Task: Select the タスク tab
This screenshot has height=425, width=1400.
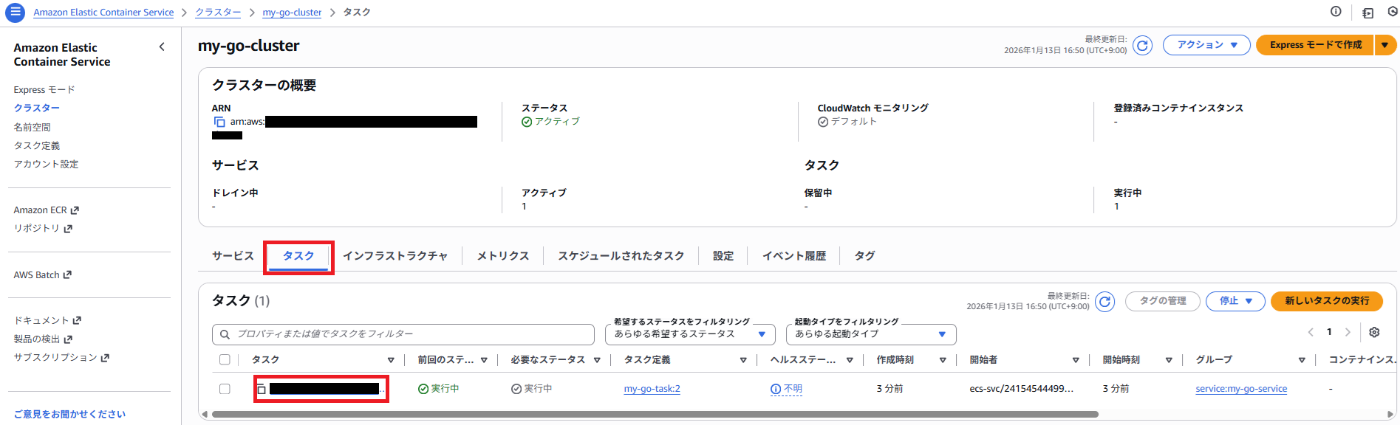Action: point(299,256)
